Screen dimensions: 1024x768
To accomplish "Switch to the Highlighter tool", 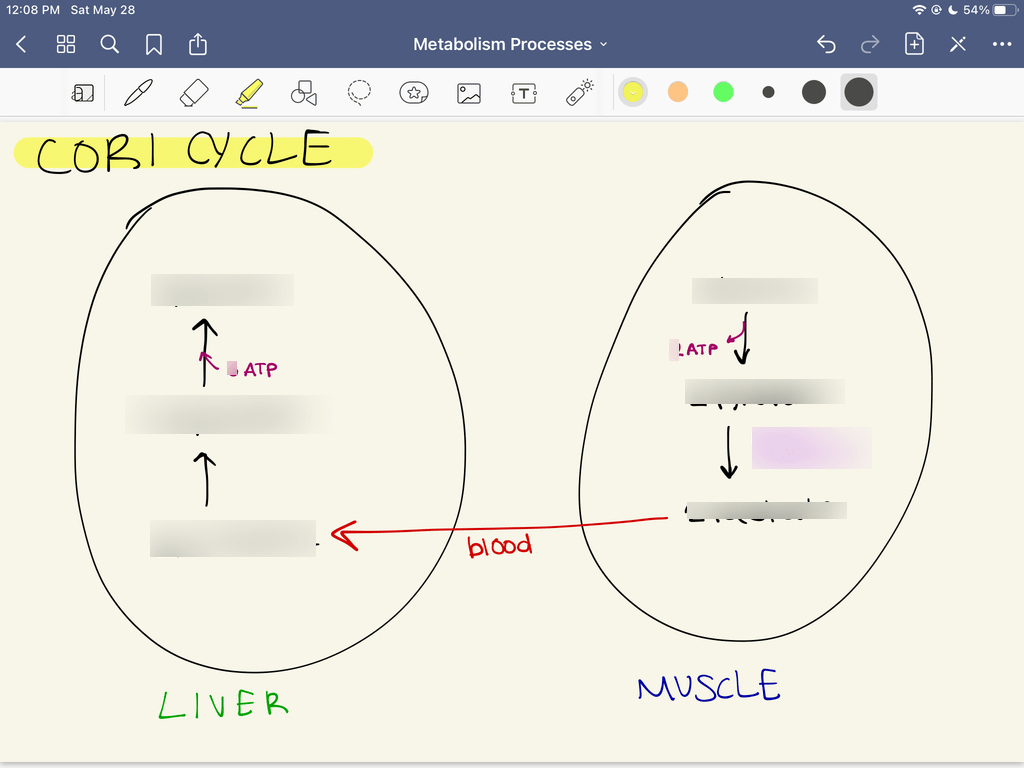I will (x=248, y=92).
